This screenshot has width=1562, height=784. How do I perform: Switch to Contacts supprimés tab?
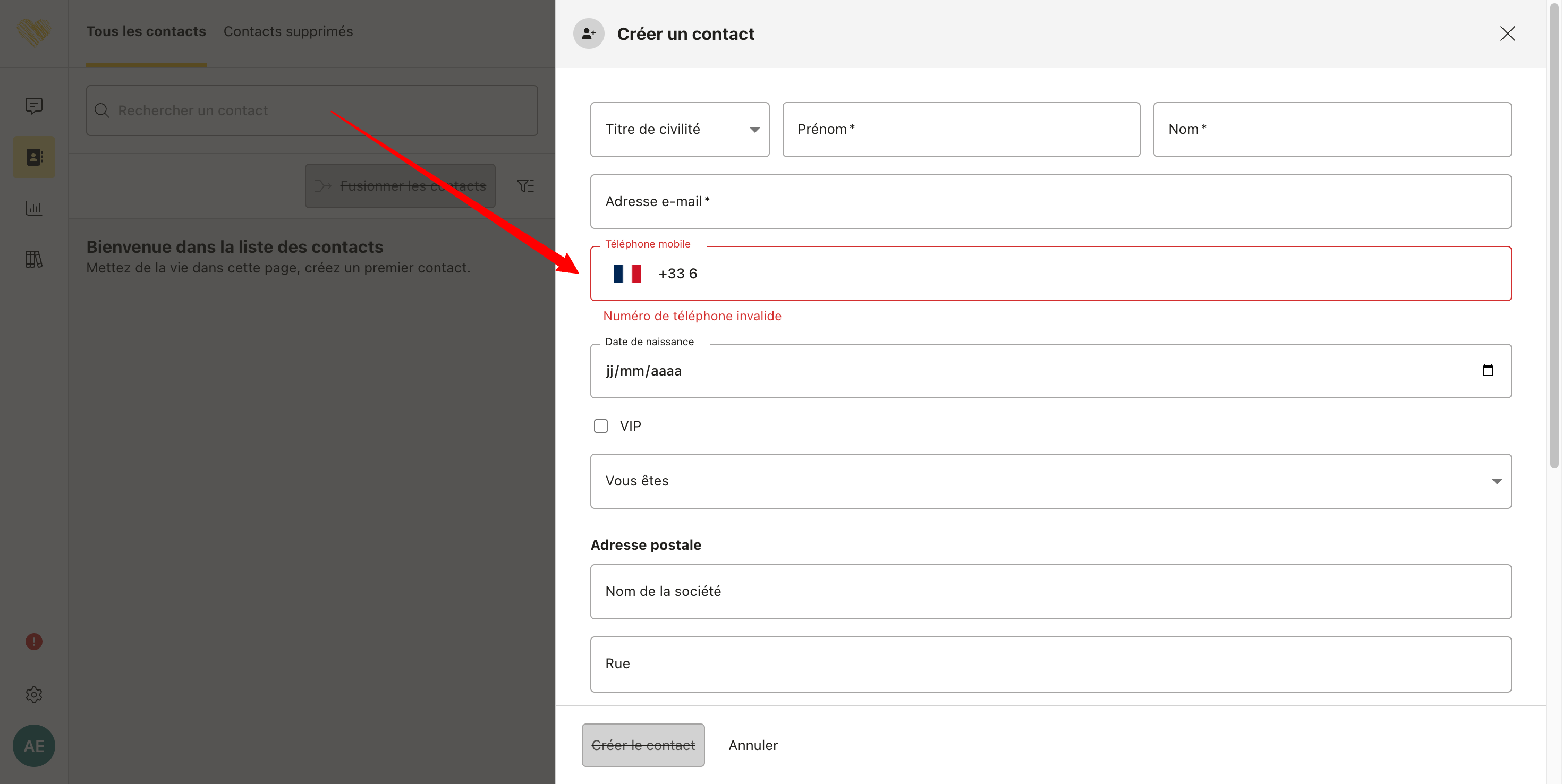(x=288, y=31)
